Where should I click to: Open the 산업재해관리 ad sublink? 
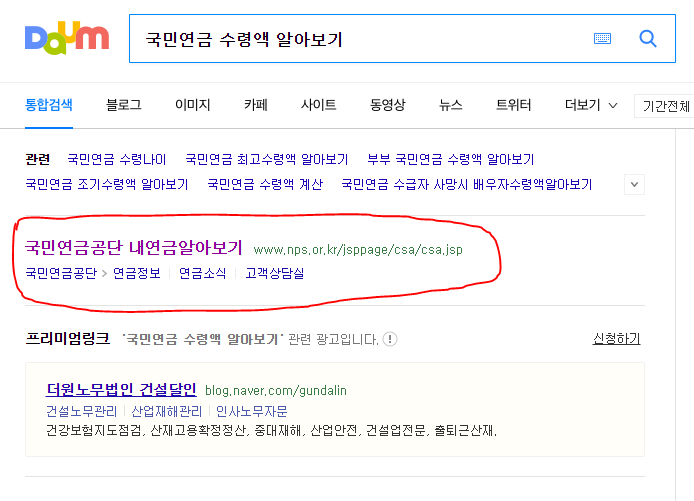click(167, 412)
